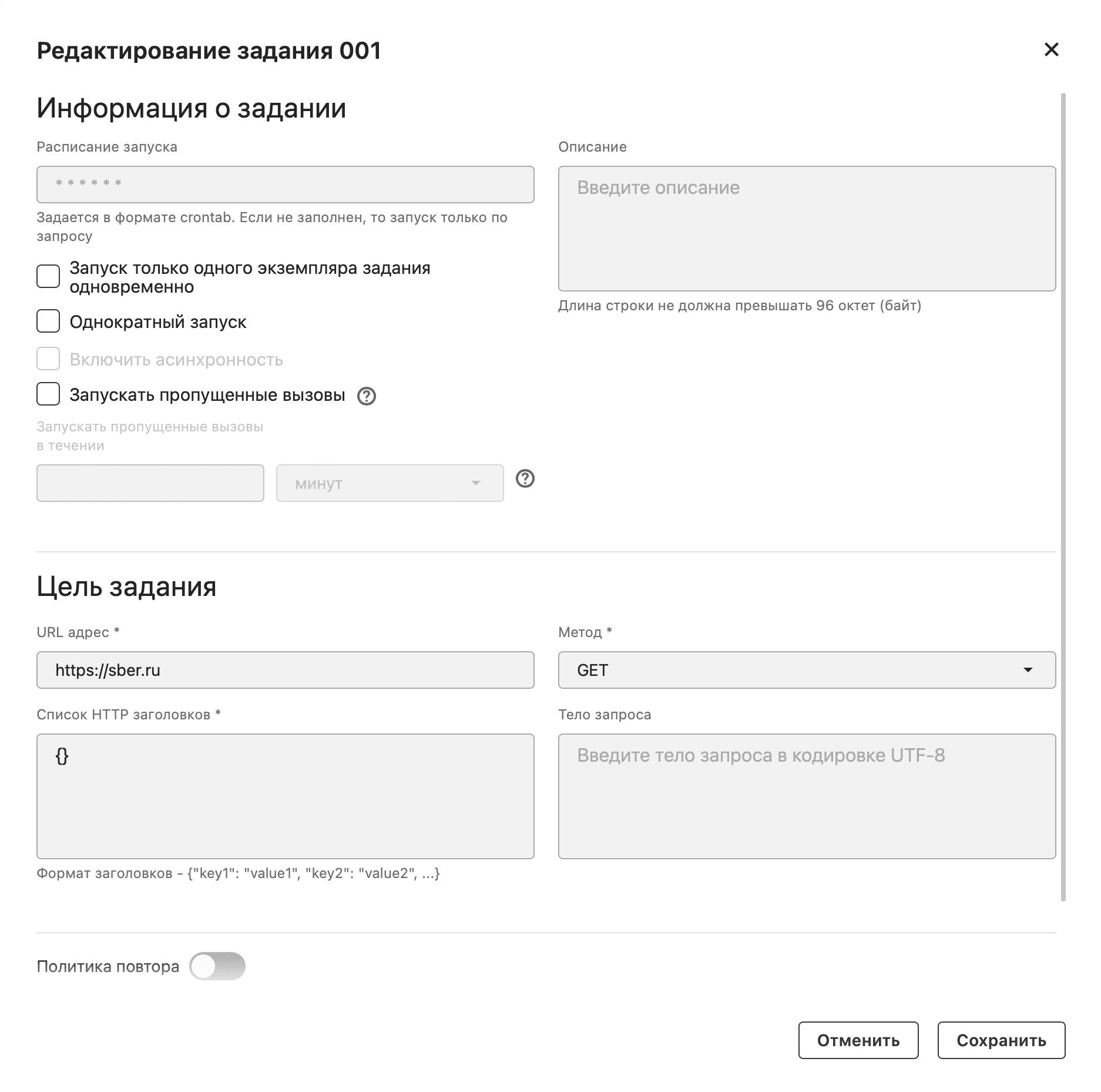Click the Тело запроса text area
This screenshot has height=1092, width=1101.
806,796
